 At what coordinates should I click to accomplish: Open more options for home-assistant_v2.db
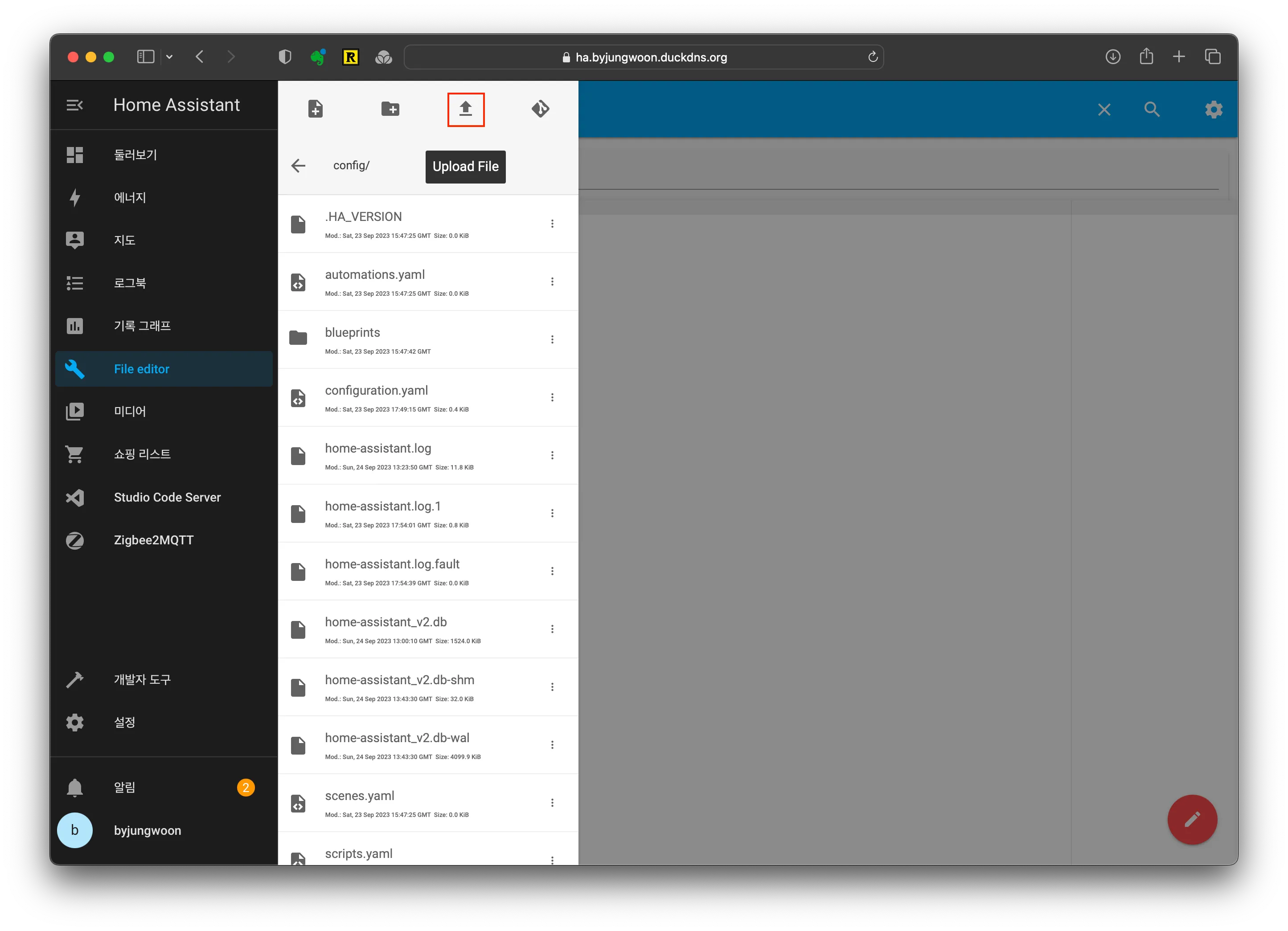click(552, 629)
